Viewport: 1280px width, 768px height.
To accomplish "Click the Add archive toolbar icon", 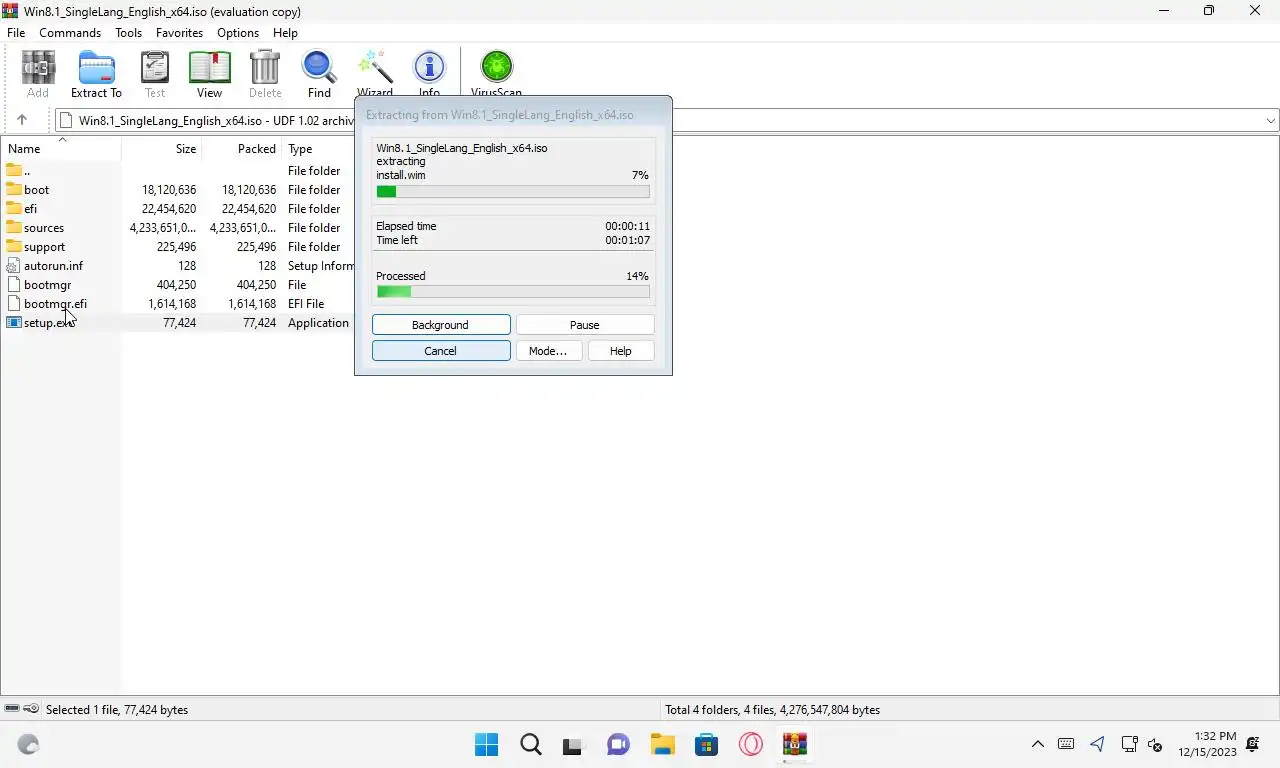I will tap(38, 74).
